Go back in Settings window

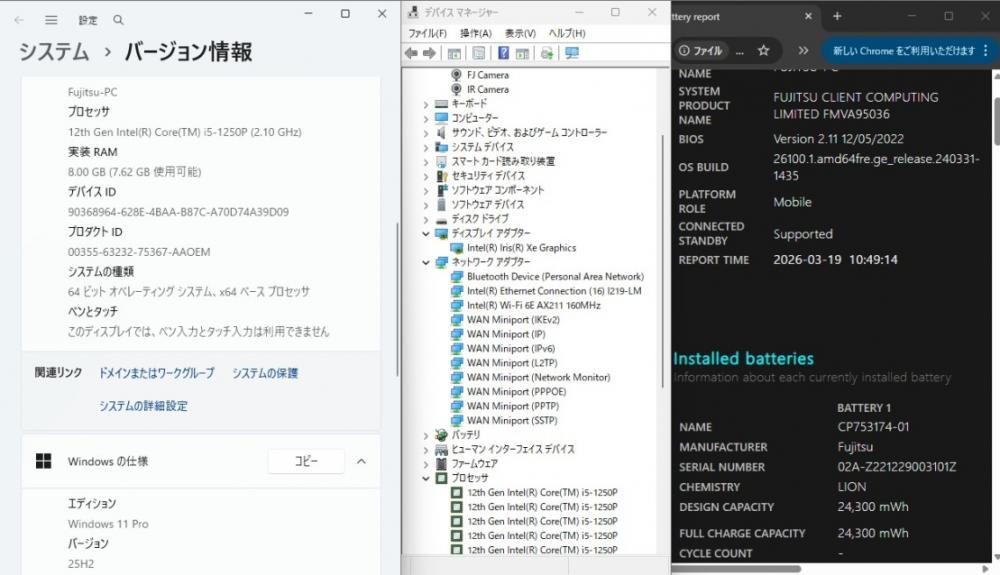[x=19, y=20]
